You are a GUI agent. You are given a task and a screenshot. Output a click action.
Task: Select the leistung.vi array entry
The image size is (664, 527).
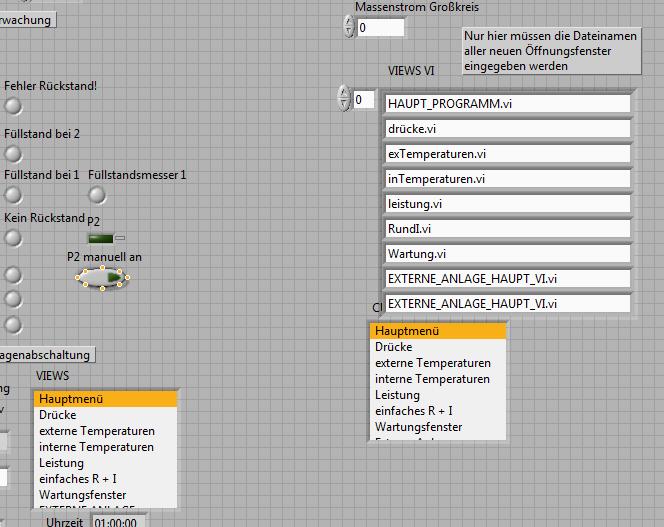tap(507, 204)
